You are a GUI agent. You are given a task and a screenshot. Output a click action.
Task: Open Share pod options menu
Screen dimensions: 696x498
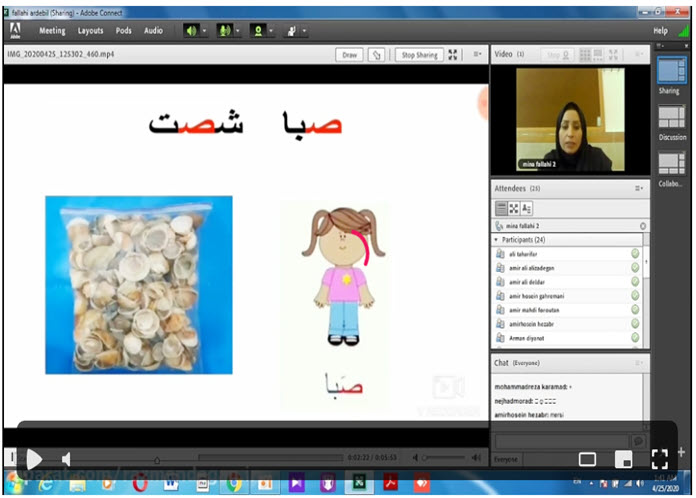477,54
